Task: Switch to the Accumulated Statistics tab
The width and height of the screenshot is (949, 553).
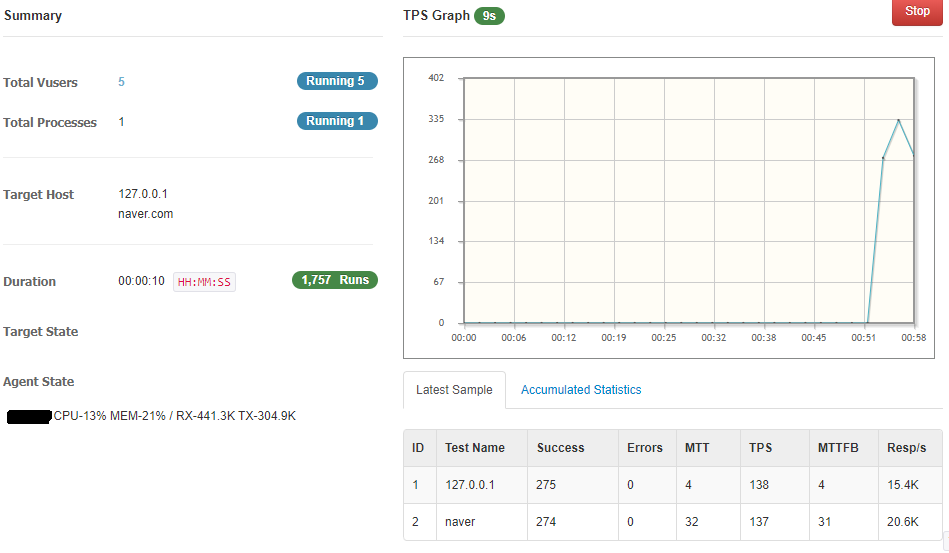Action: [x=581, y=390]
